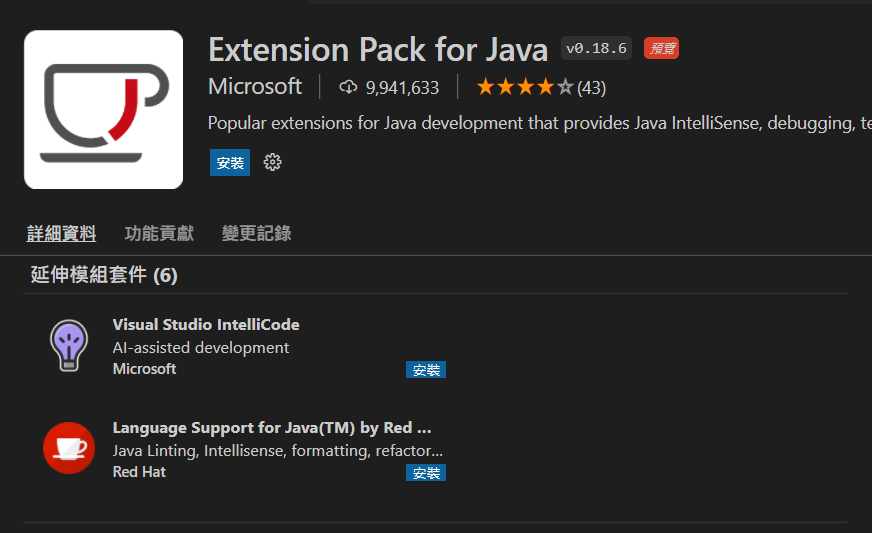
Task: Click the red 預覽 preview badge
Action: pyautogui.click(x=661, y=48)
